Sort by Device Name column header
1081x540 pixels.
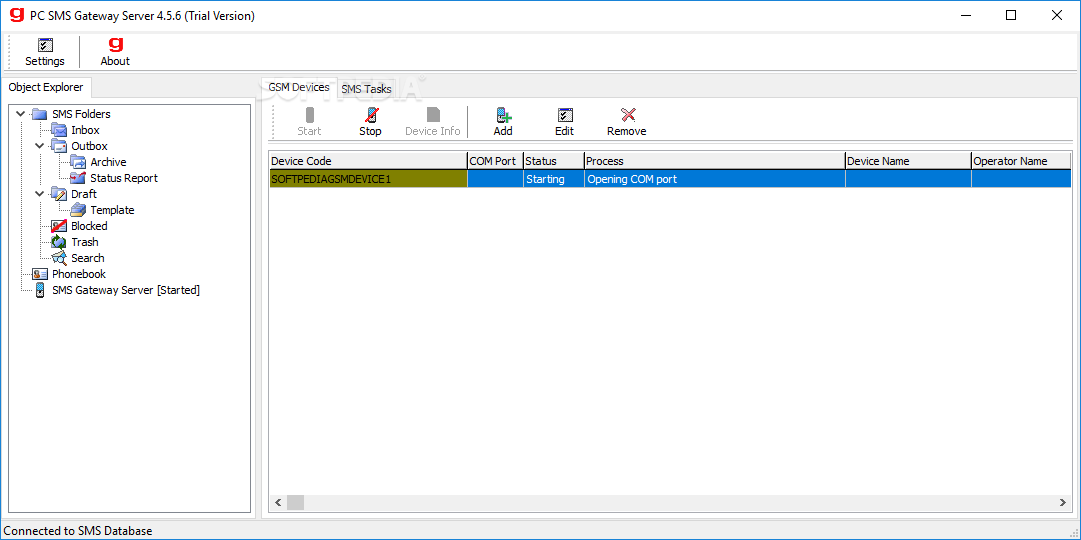click(908, 161)
